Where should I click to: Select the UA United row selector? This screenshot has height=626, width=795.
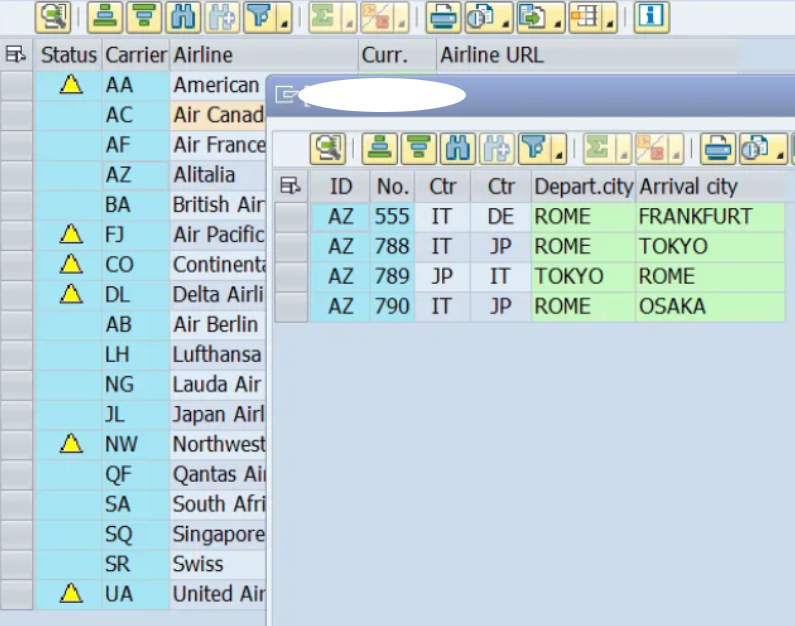click(17, 594)
